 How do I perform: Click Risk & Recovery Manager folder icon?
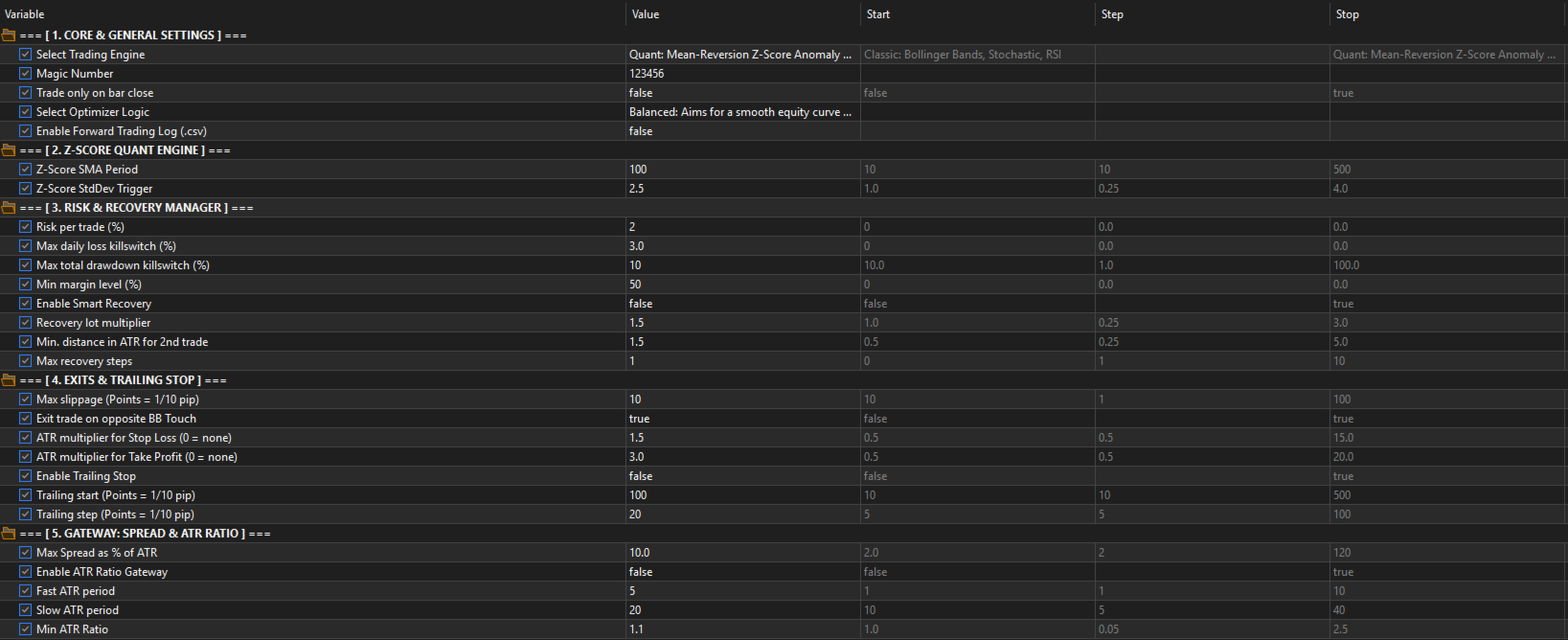[9, 208]
